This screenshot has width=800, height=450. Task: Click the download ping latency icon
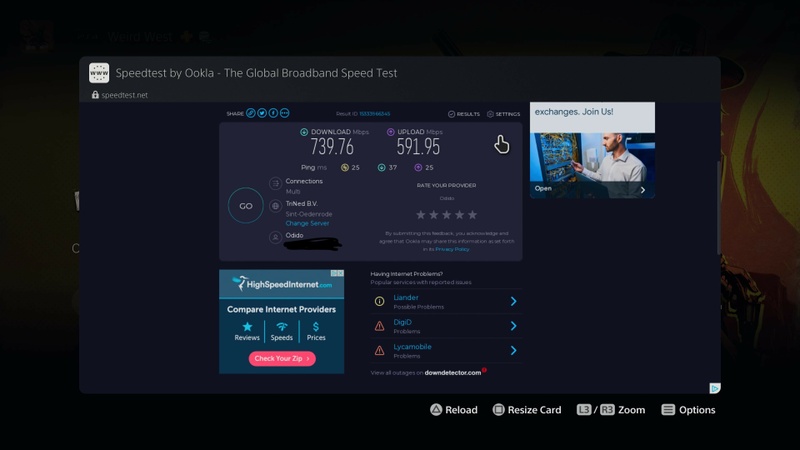[381, 167]
